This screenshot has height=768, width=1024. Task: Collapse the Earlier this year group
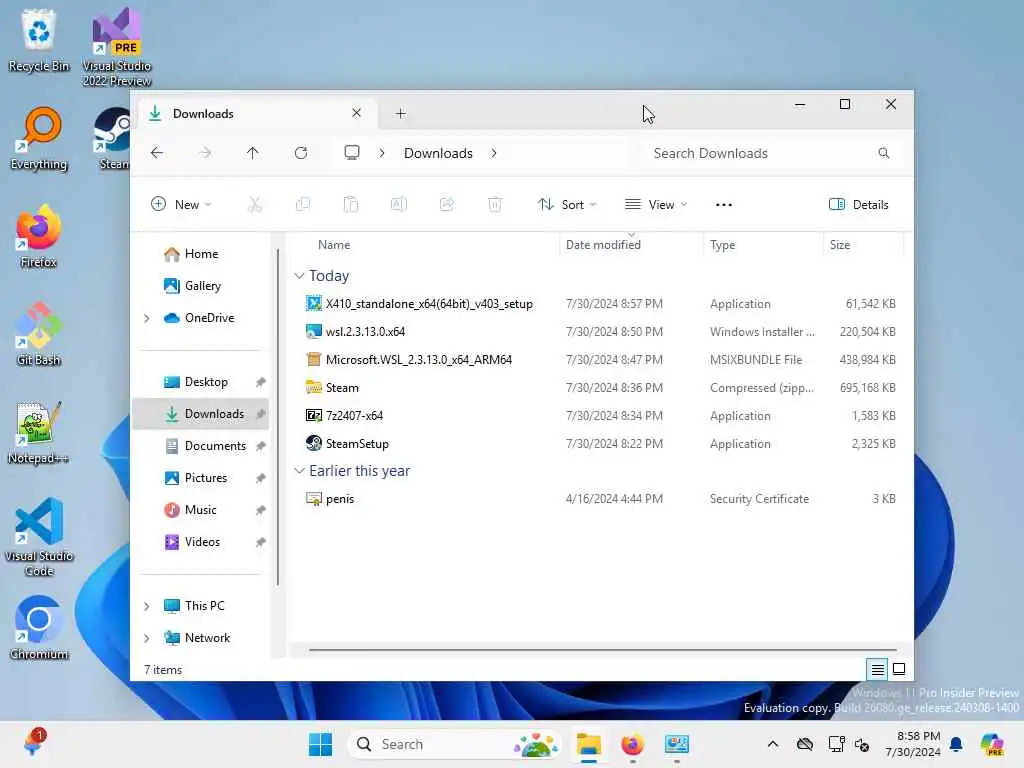(x=299, y=471)
